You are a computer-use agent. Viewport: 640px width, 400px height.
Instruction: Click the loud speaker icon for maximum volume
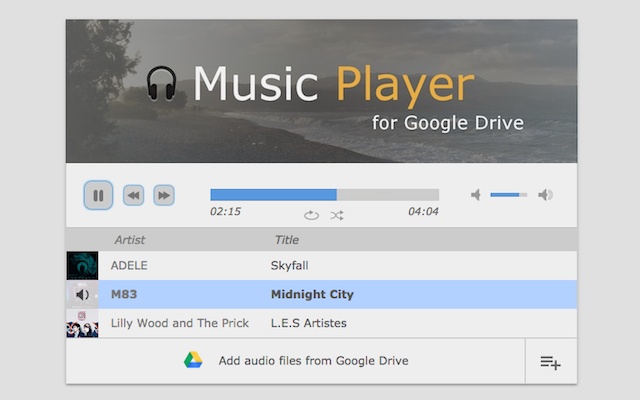click(545, 195)
